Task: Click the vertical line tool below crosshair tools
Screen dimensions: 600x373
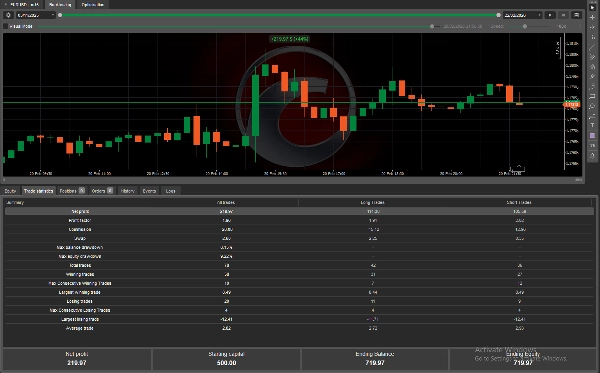Action: 592,37
